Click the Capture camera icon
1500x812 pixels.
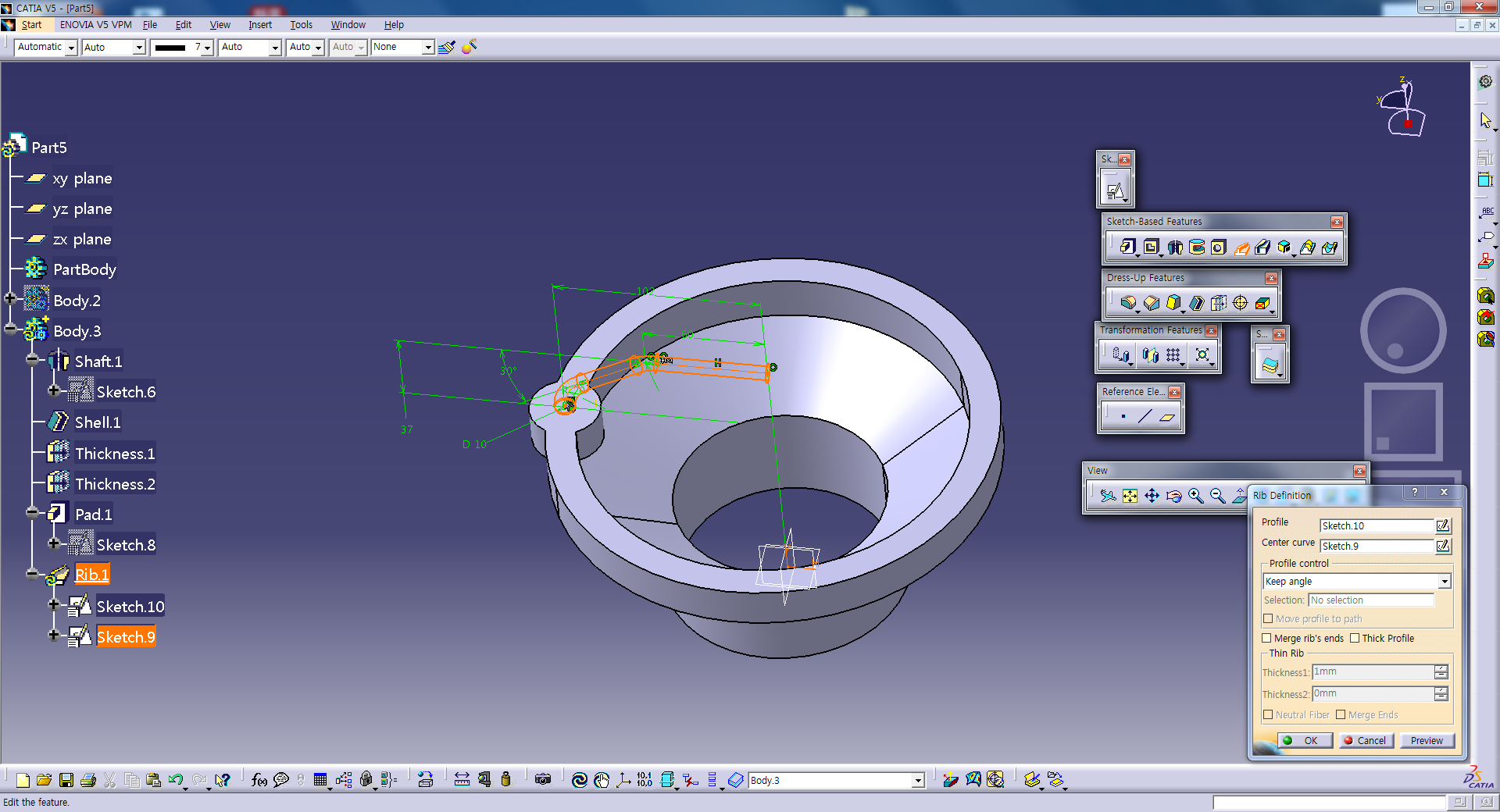coord(543,779)
